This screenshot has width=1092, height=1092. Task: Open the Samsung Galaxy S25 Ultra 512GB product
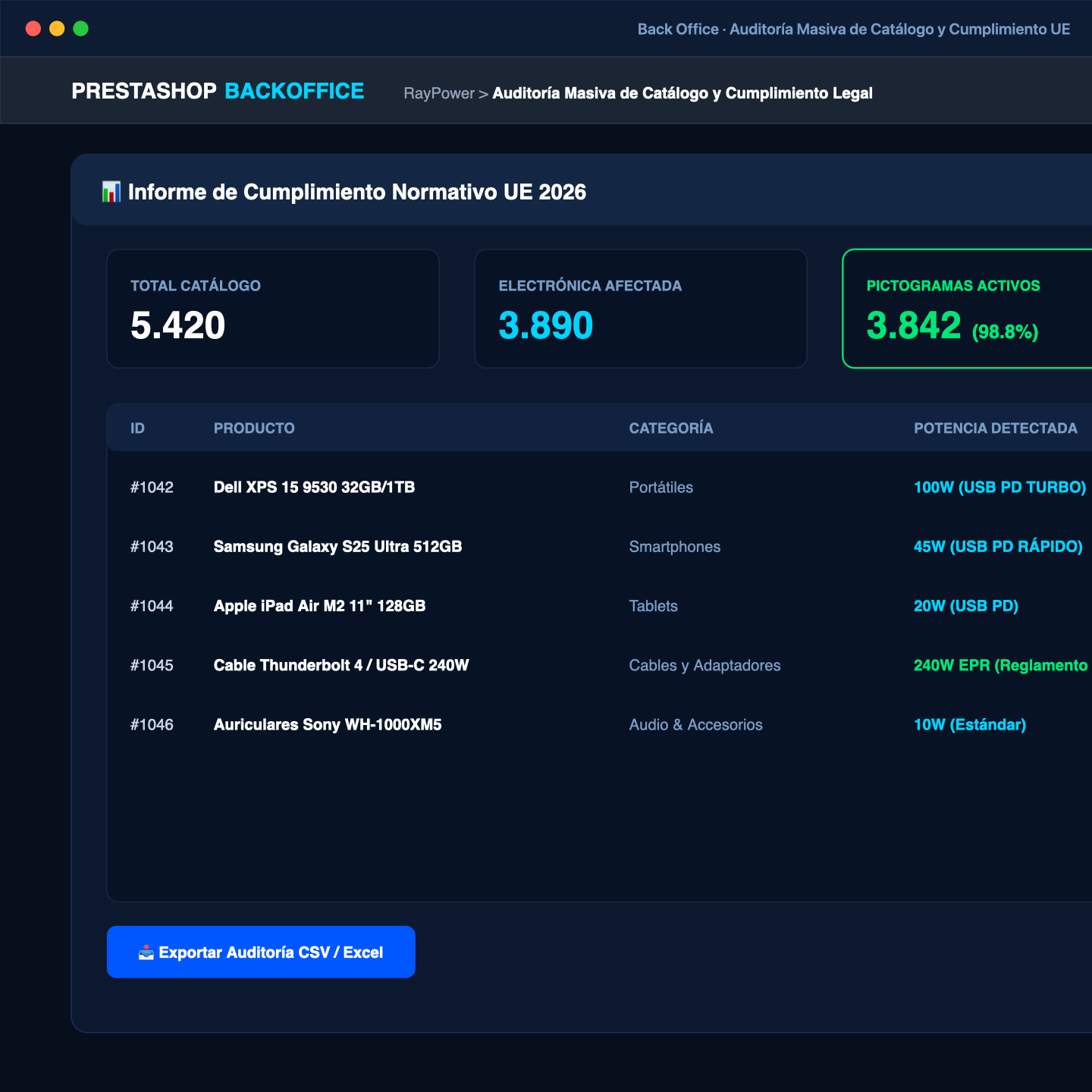click(x=337, y=547)
